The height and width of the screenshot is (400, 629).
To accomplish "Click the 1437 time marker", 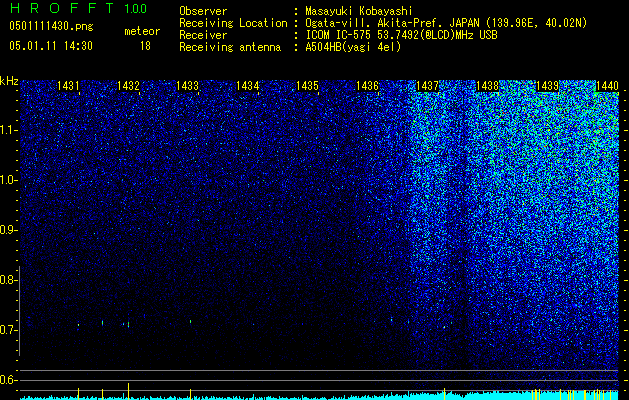I will (x=428, y=86).
